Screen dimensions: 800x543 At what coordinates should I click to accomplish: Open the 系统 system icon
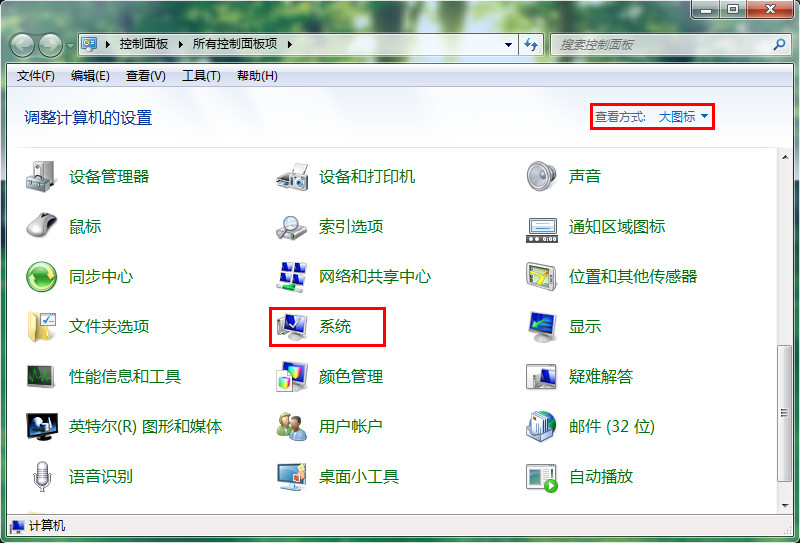(292, 327)
